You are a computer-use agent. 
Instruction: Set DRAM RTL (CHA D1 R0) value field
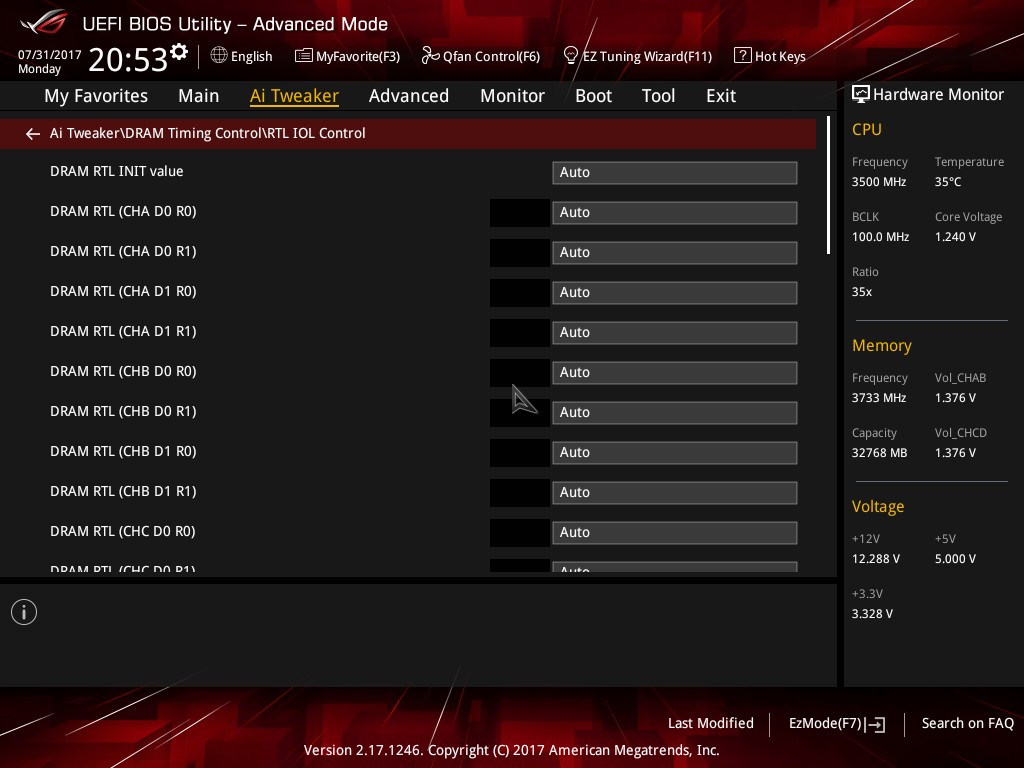point(675,293)
